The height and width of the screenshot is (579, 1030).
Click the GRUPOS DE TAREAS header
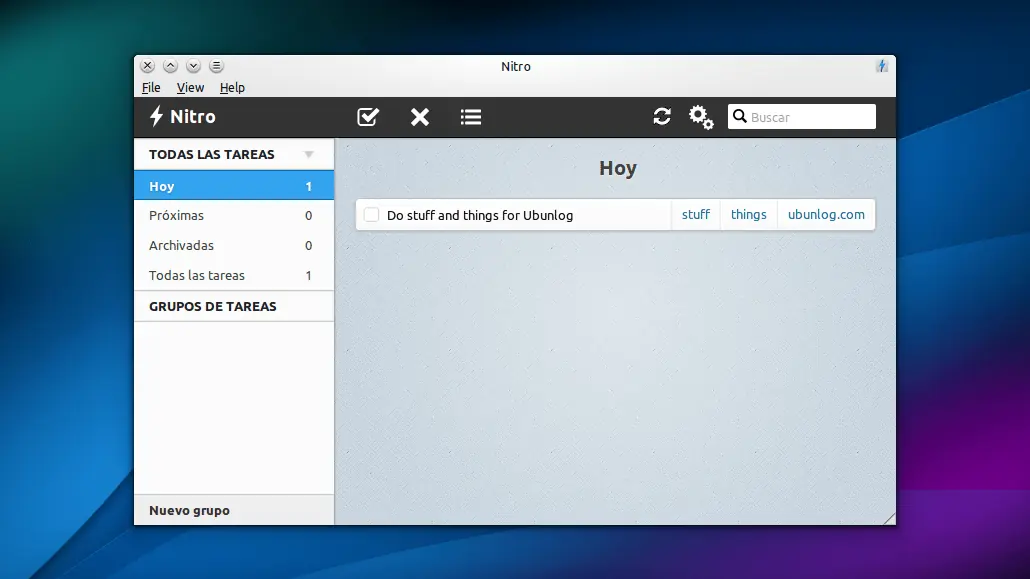pyautogui.click(x=234, y=306)
